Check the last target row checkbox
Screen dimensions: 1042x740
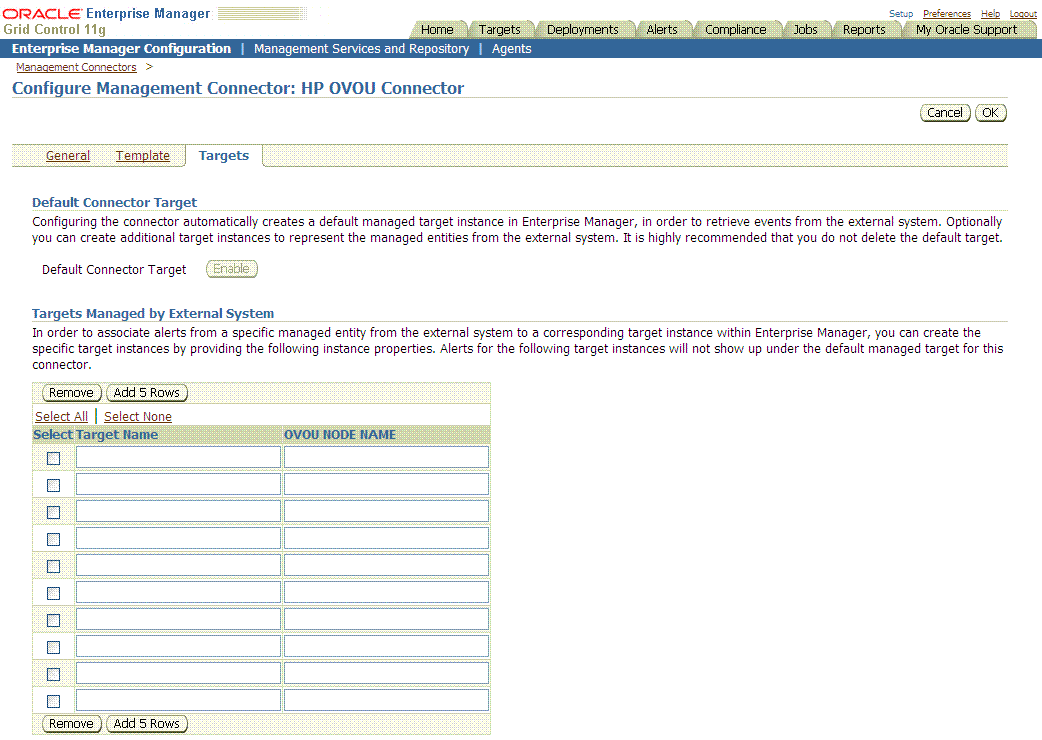click(53, 700)
